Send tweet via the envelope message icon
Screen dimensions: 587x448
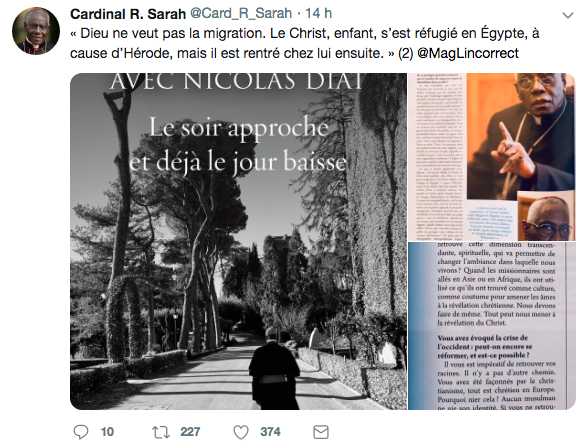click(x=321, y=432)
